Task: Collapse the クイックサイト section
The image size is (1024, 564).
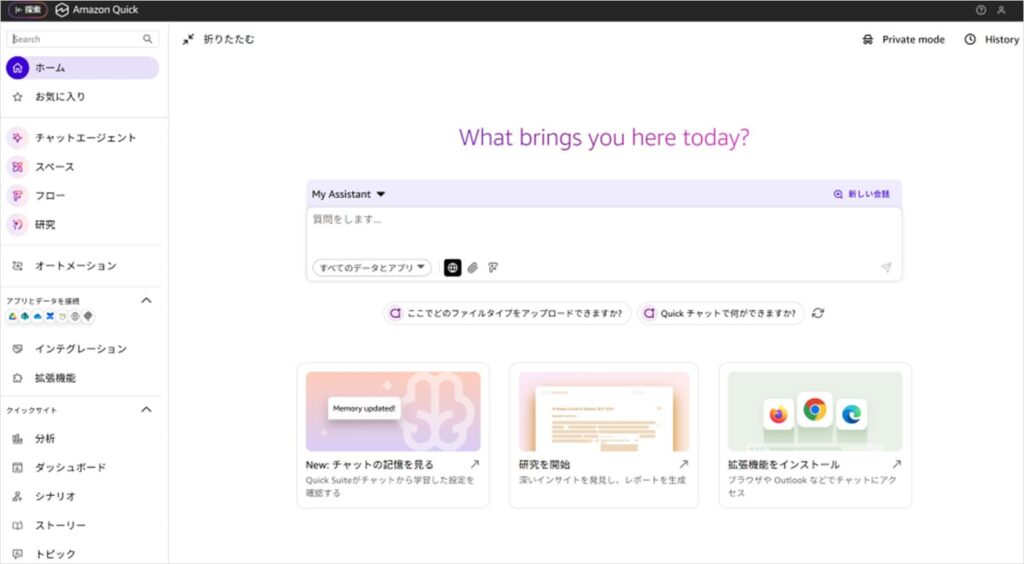Action: pyautogui.click(x=146, y=410)
